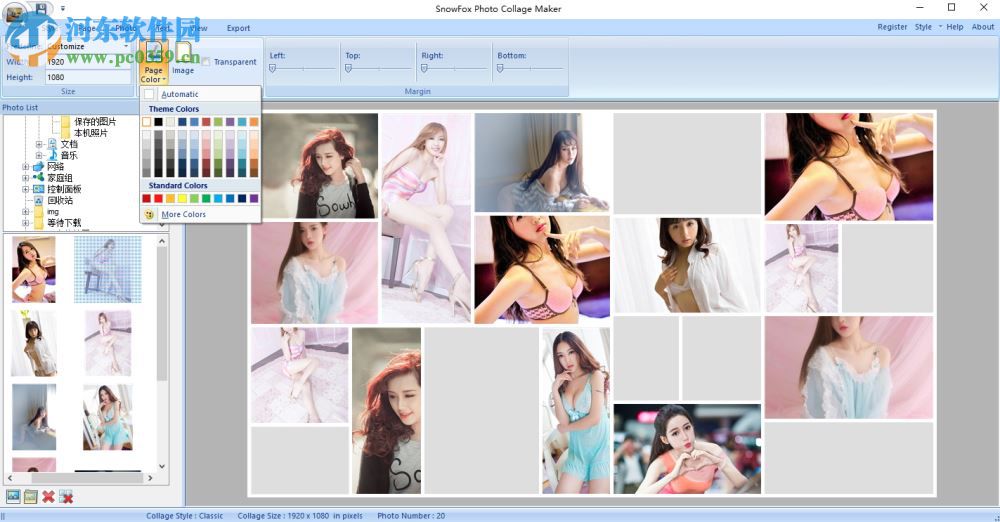Expand the 音乐 tree node

(x=39, y=155)
